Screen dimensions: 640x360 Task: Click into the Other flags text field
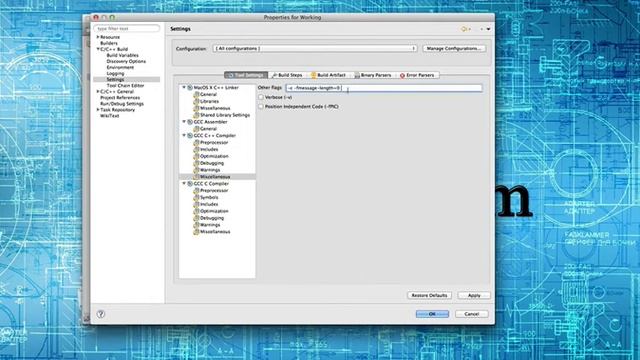(x=384, y=88)
